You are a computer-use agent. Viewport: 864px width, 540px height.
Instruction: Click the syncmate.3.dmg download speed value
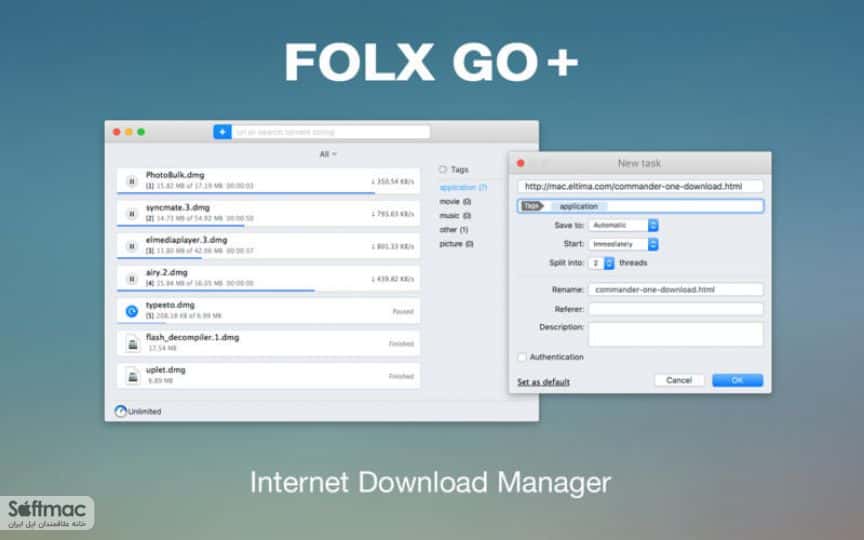393,214
